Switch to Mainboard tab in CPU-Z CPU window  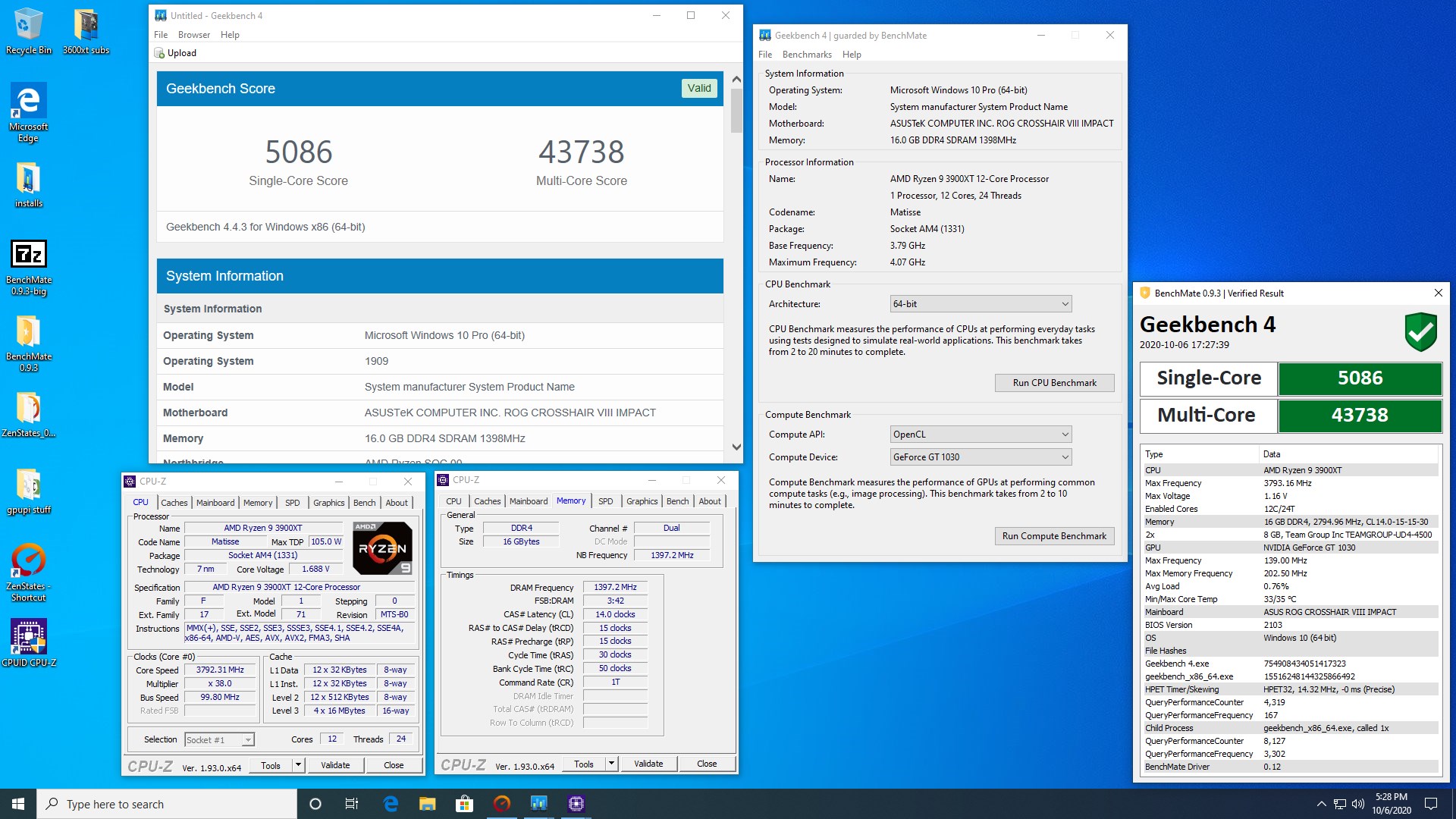point(215,503)
